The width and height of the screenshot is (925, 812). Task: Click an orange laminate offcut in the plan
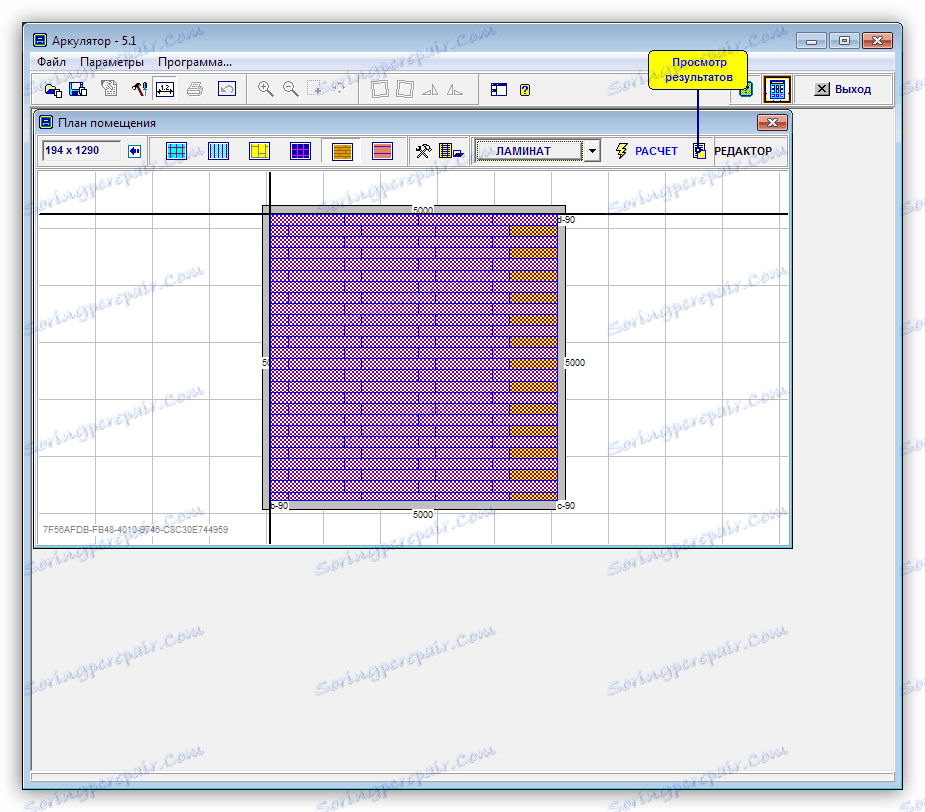(533, 231)
